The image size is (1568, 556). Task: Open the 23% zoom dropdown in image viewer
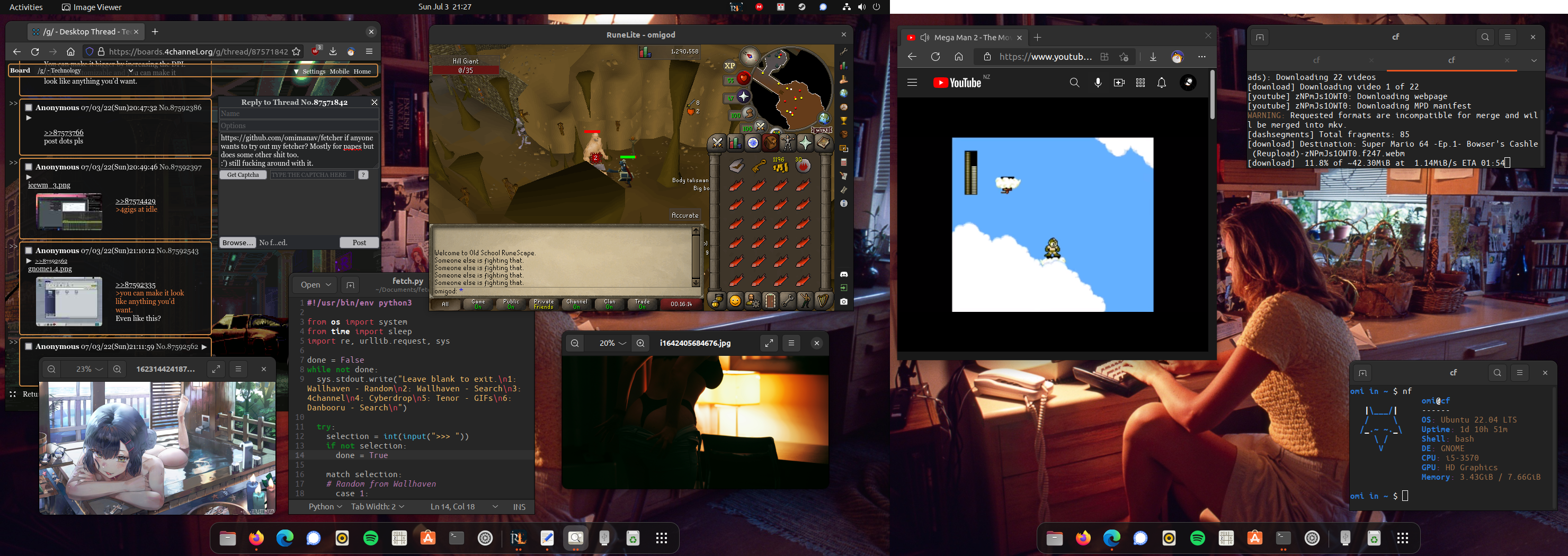click(90, 369)
